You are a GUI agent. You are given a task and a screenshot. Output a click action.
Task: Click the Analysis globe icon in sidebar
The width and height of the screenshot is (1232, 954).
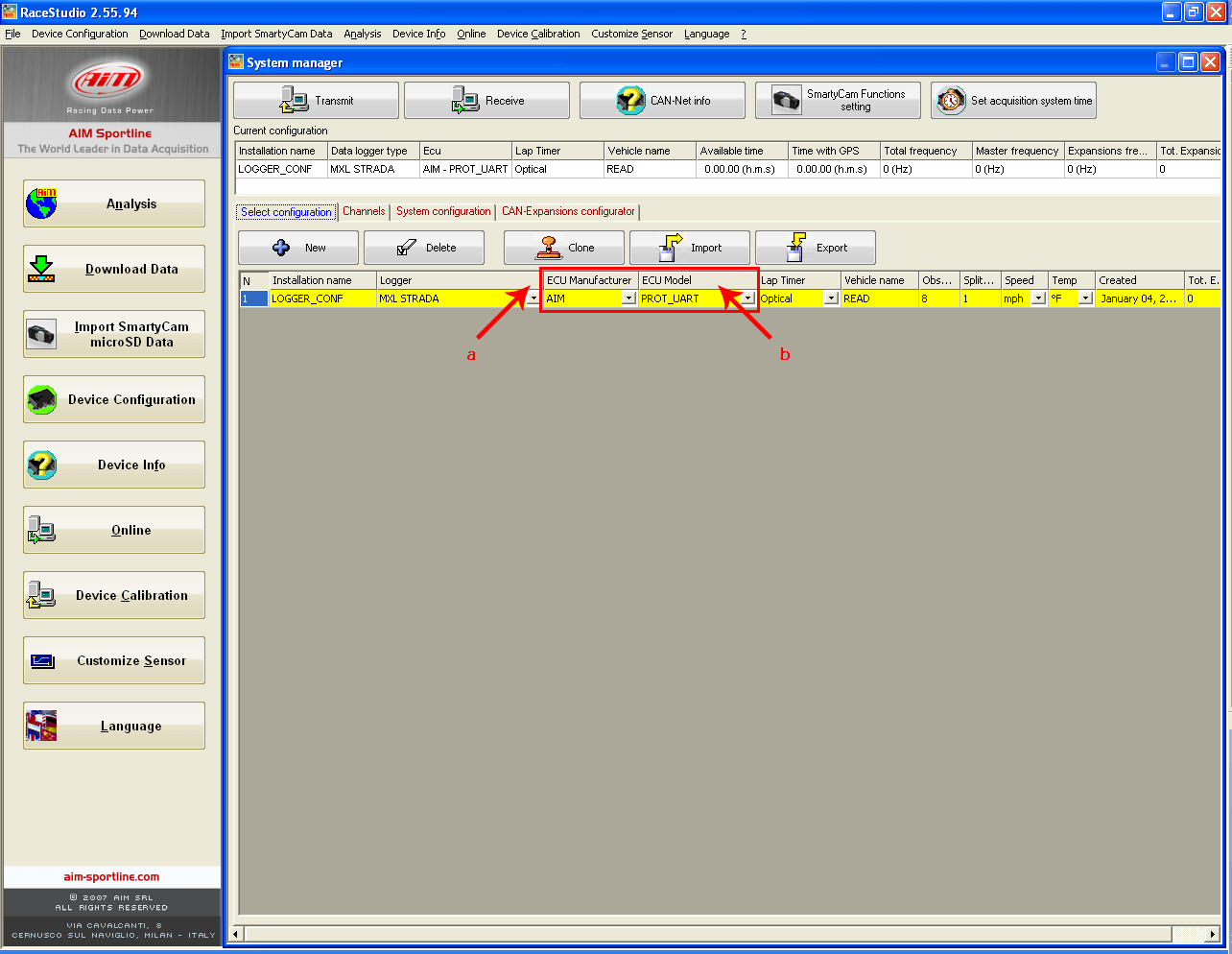coord(41,203)
